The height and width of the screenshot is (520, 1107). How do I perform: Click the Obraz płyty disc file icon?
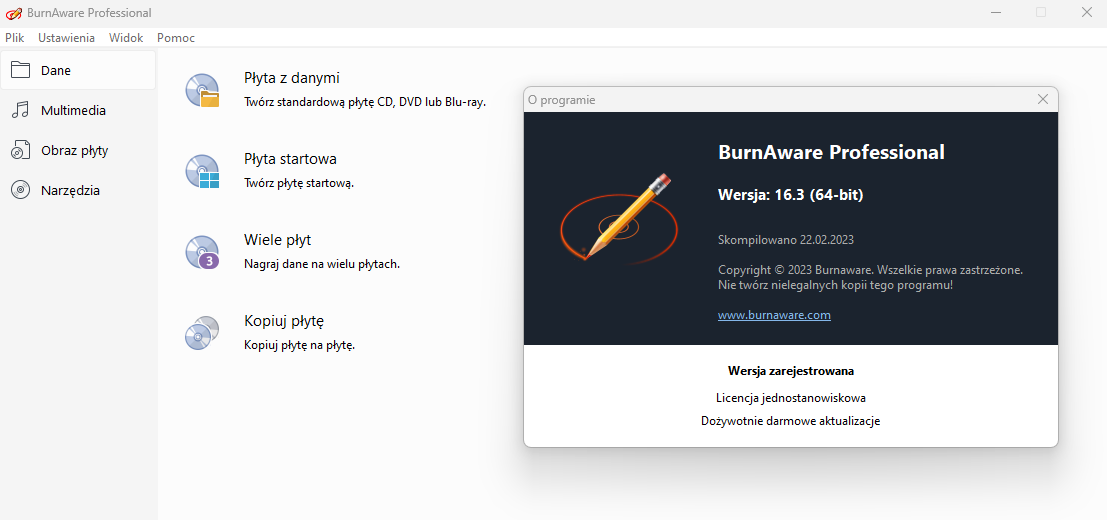[x=20, y=150]
